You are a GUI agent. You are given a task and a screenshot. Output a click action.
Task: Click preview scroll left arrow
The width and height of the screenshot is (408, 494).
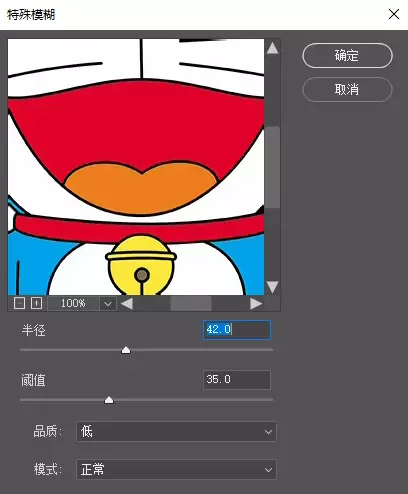(127, 304)
